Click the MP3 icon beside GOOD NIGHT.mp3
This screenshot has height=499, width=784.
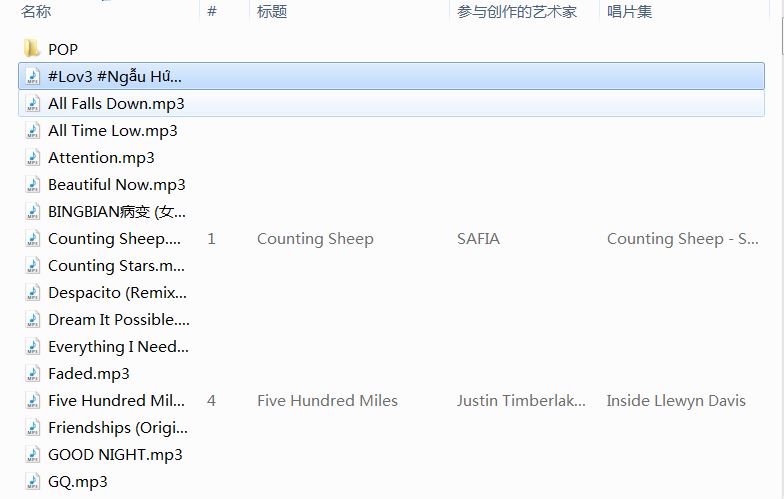click(32, 454)
